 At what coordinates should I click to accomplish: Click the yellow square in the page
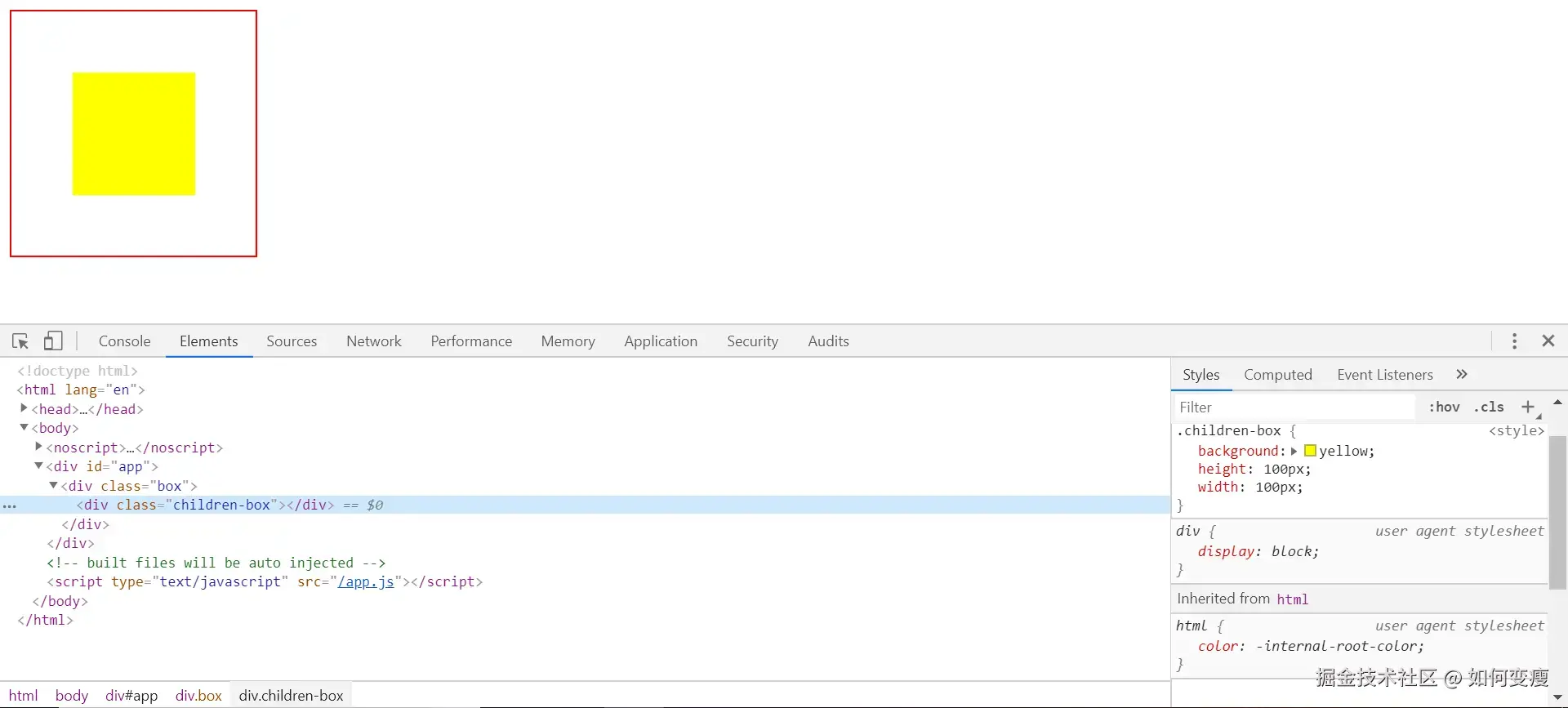(134, 134)
